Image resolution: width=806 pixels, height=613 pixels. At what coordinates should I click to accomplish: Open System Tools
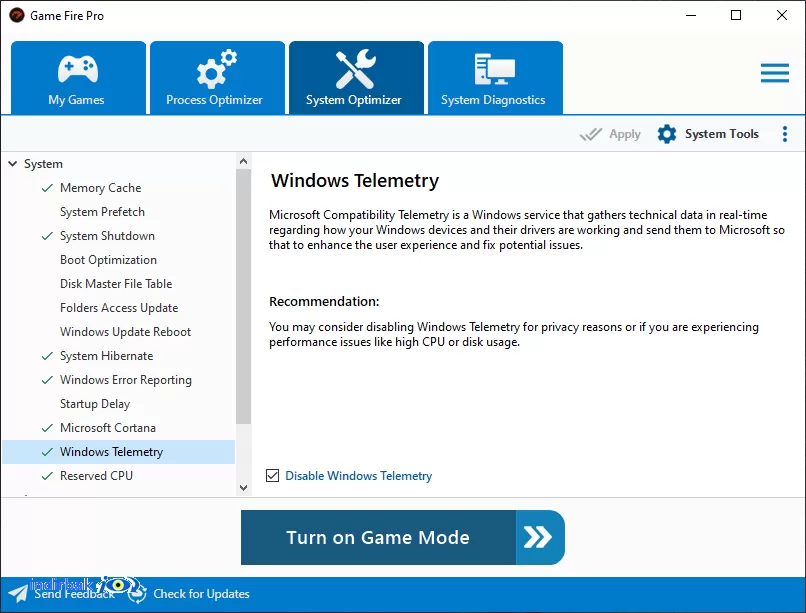coord(708,134)
